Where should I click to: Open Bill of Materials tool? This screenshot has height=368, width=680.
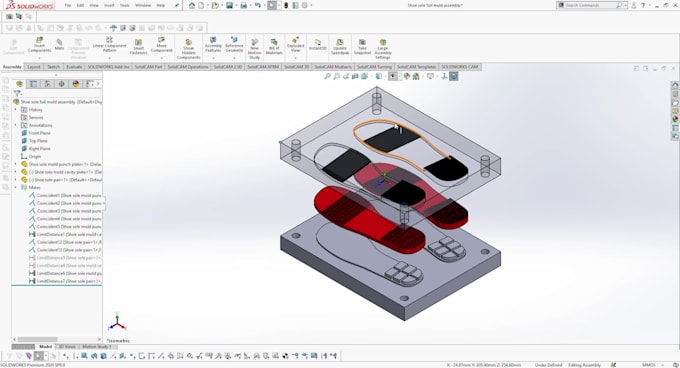click(x=274, y=47)
